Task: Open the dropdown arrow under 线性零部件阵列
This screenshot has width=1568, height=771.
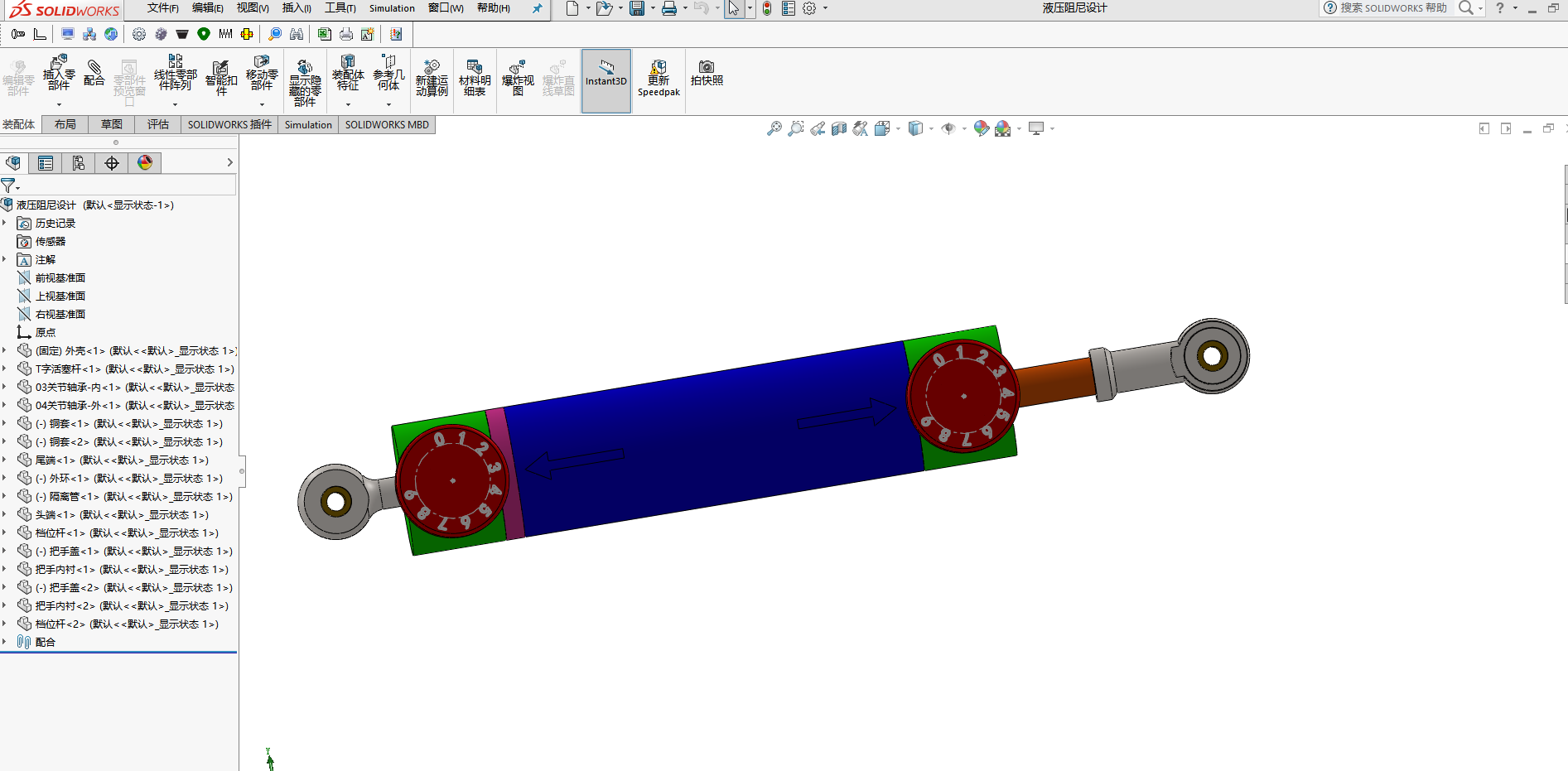Action: 176,105
